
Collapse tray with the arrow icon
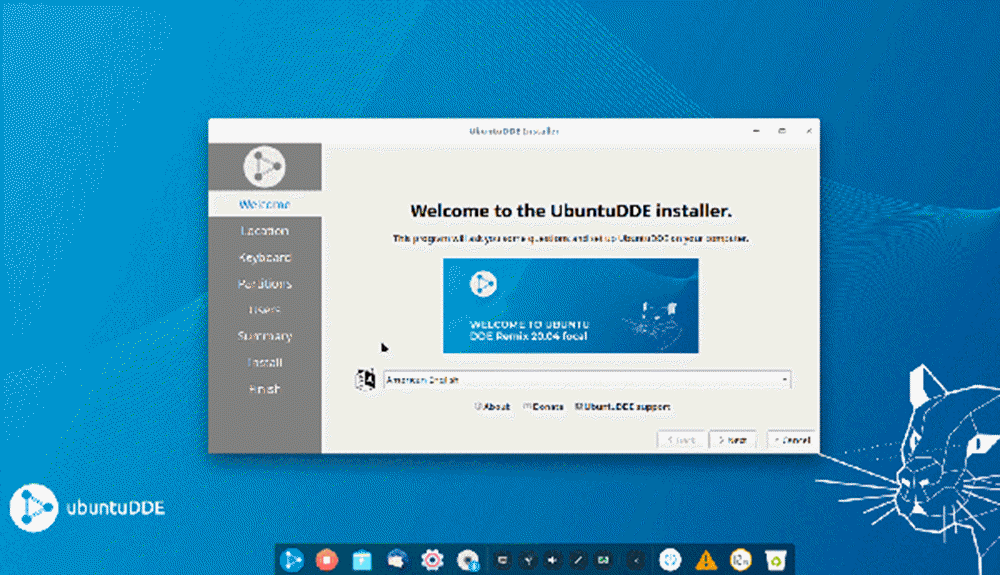pyautogui.click(x=636, y=560)
